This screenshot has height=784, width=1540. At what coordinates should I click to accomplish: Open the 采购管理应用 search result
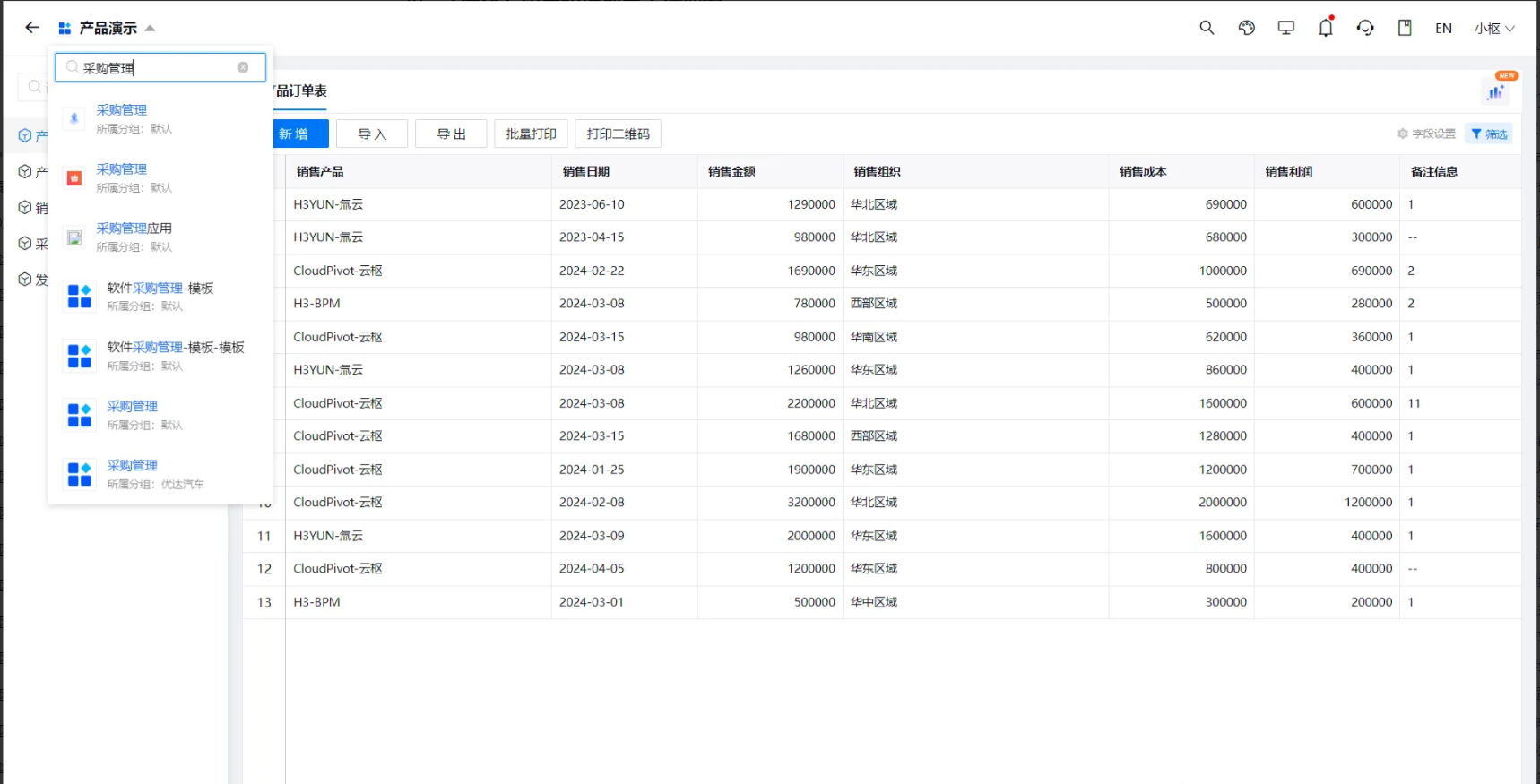pos(160,237)
